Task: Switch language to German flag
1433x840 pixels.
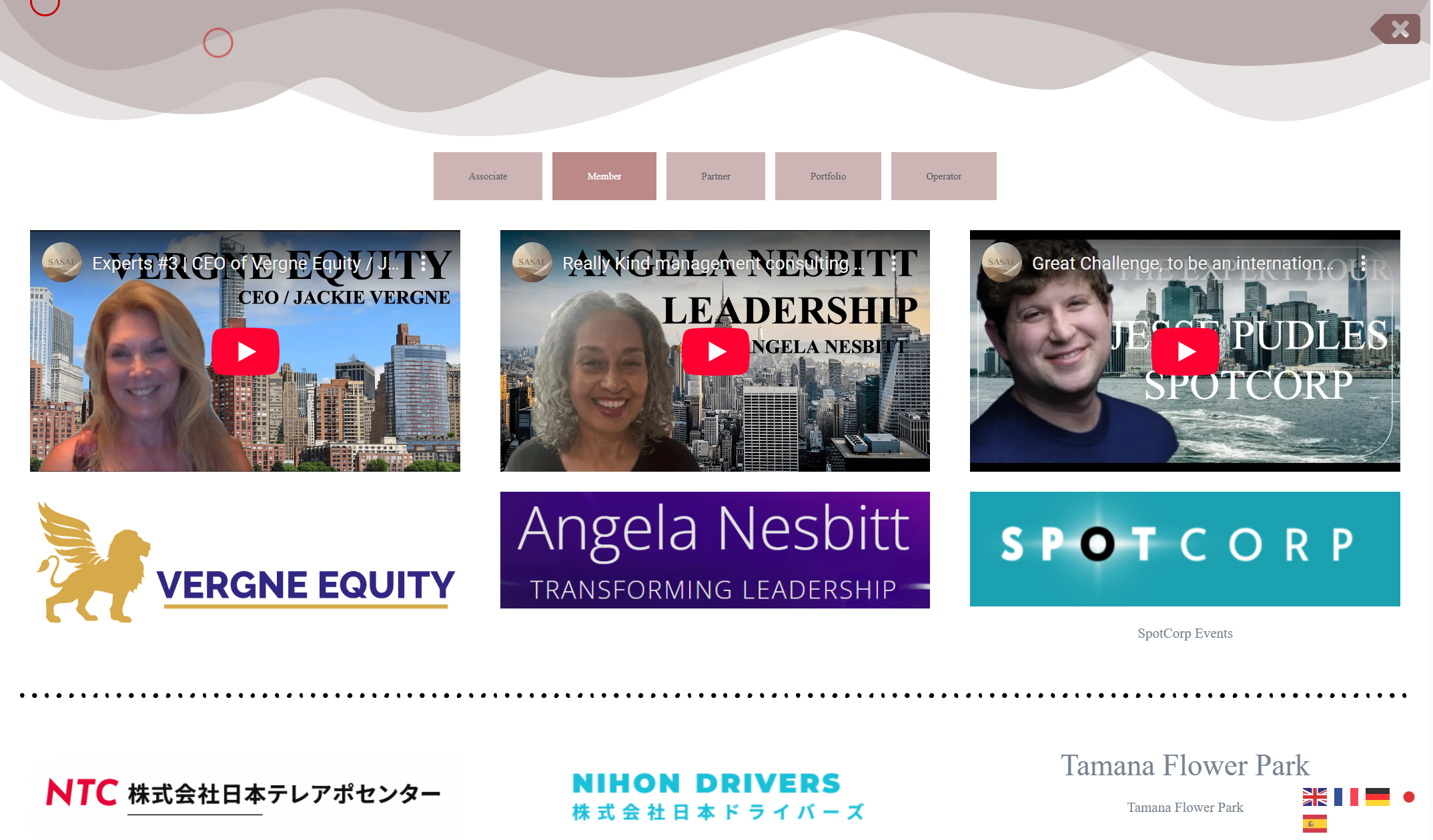Action: tap(1378, 797)
